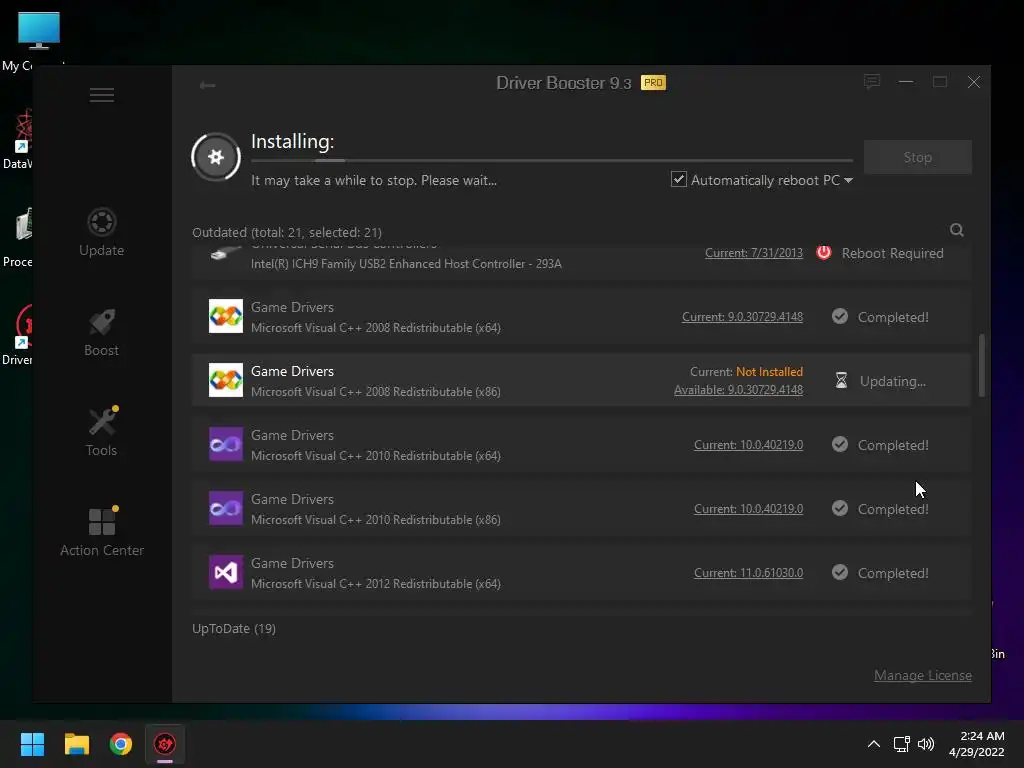Open My Computer desktop icon
This screenshot has width=1024, height=768.
39,40
